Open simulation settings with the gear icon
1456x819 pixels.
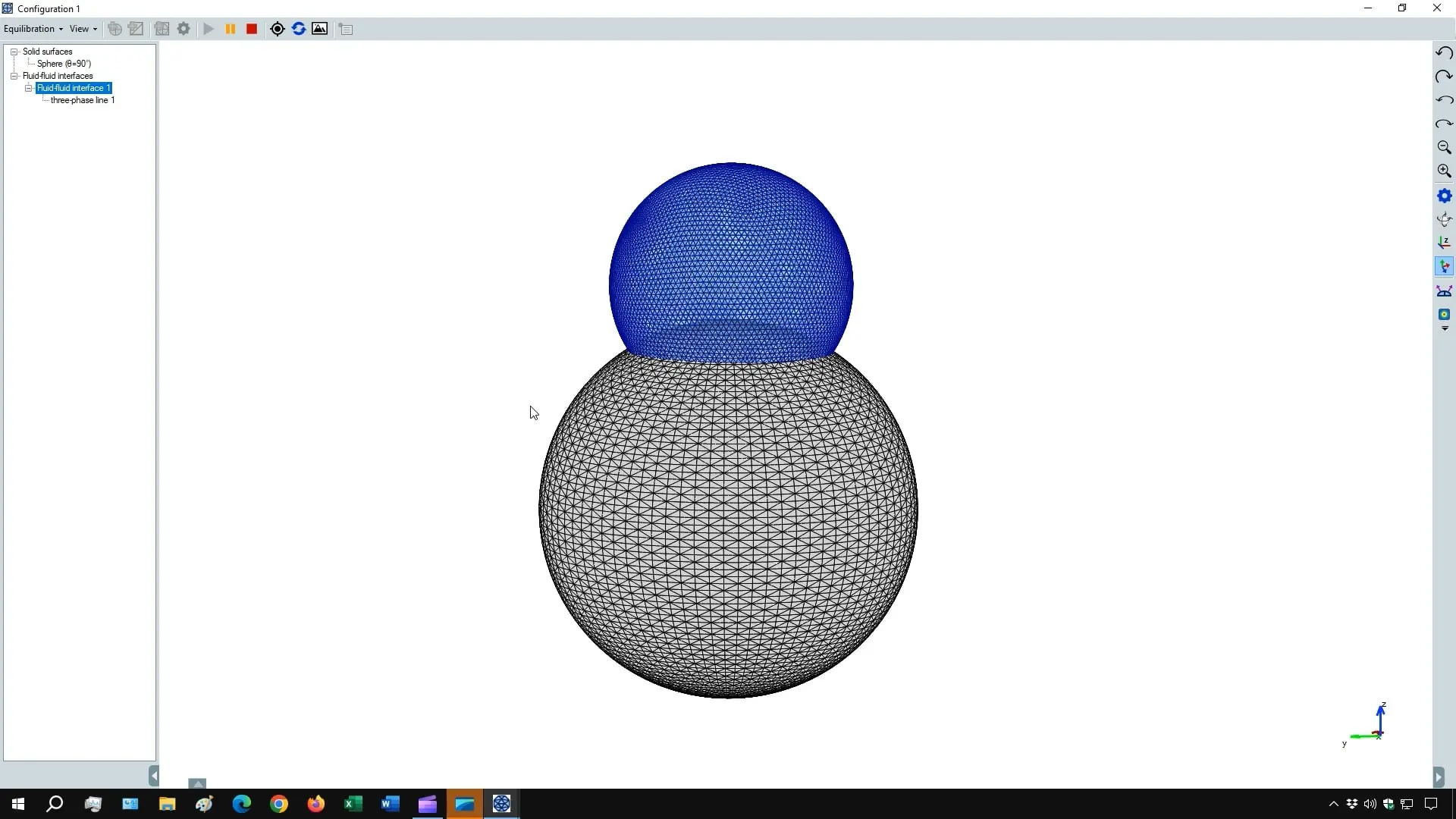pyautogui.click(x=184, y=29)
